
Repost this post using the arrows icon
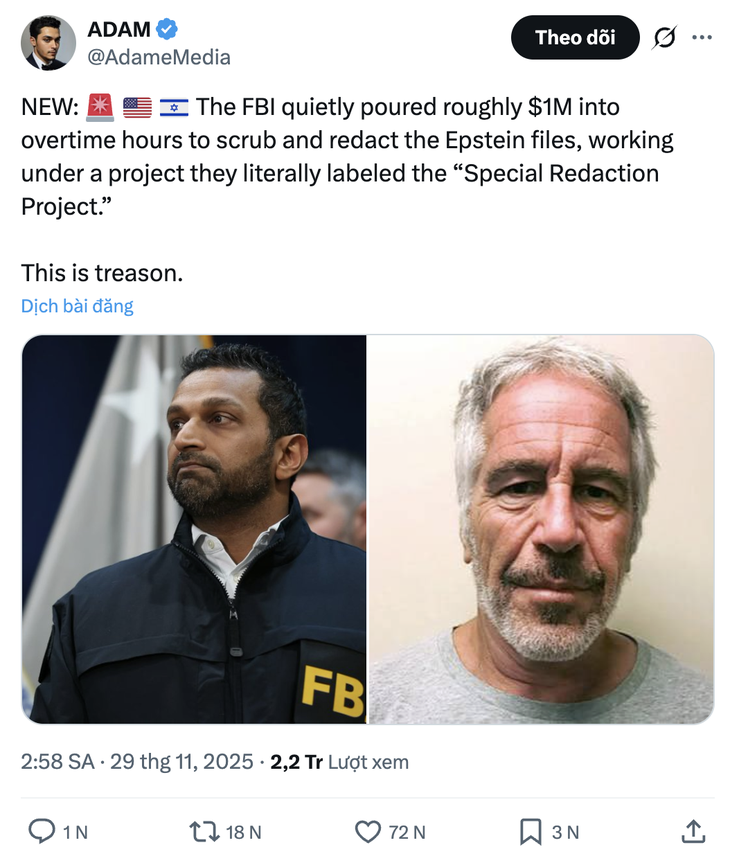click(202, 831)
